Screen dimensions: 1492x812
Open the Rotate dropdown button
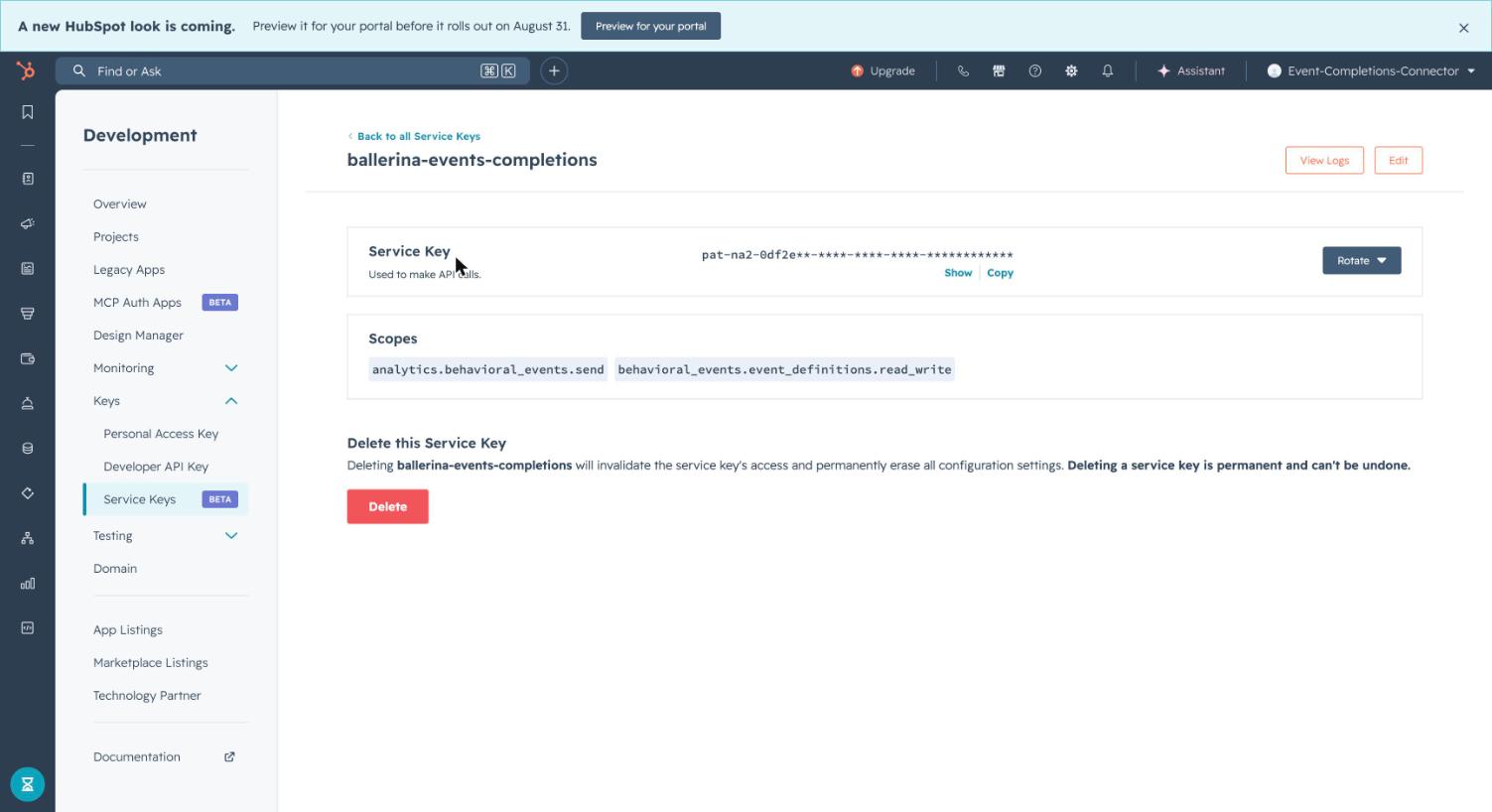tap(1361, 260)
